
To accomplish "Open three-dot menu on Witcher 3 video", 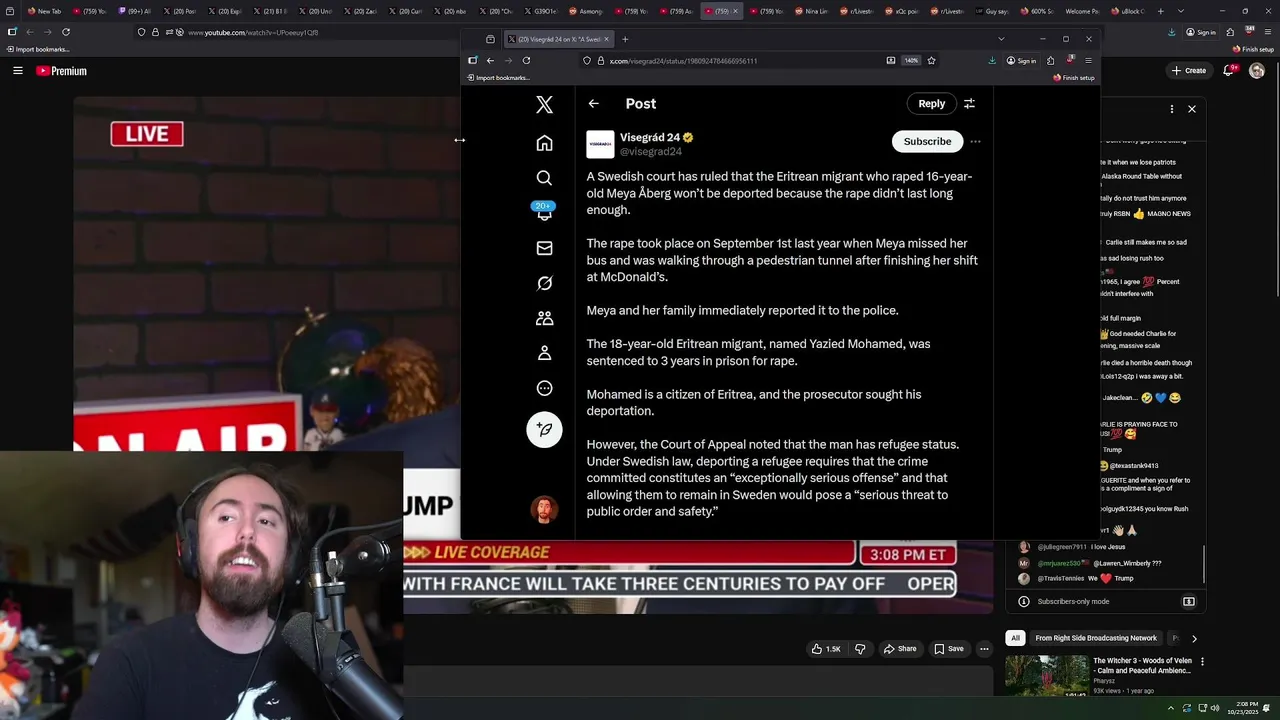I will [1202, 662].
